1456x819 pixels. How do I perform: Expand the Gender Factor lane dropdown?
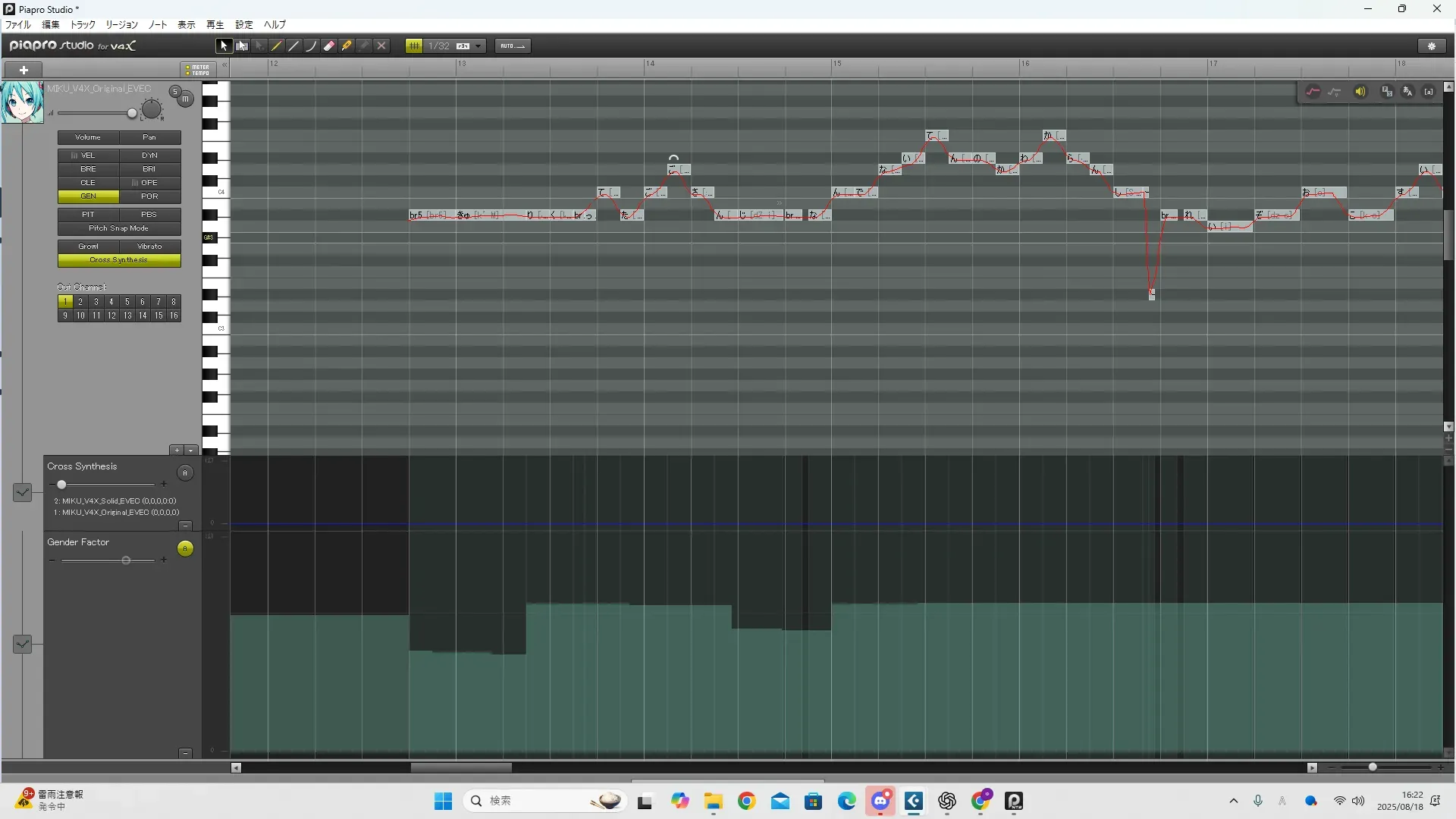(x=22, y=644)
